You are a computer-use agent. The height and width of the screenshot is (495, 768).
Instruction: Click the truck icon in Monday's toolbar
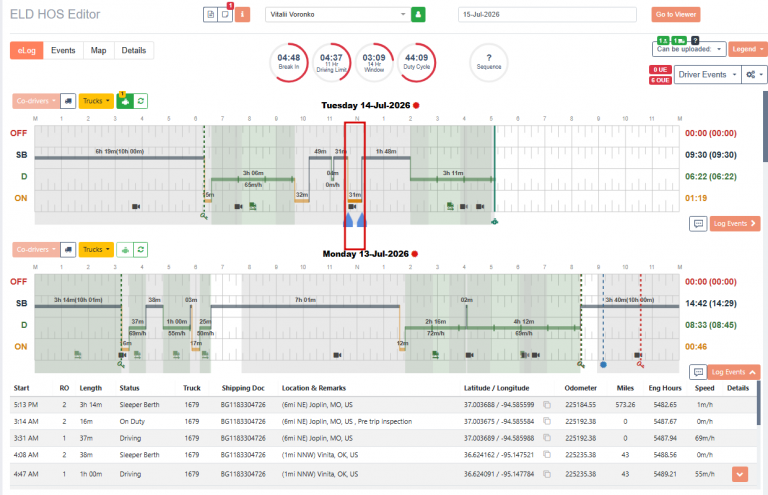point(68,250)
